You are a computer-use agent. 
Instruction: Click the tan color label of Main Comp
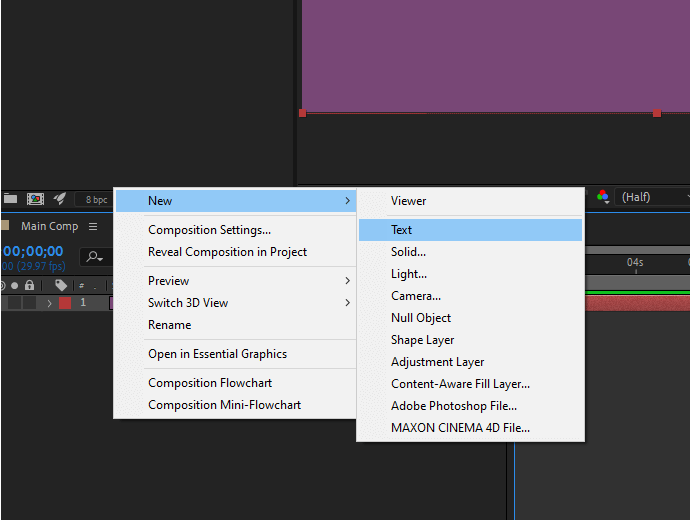[x=5, y=226]
